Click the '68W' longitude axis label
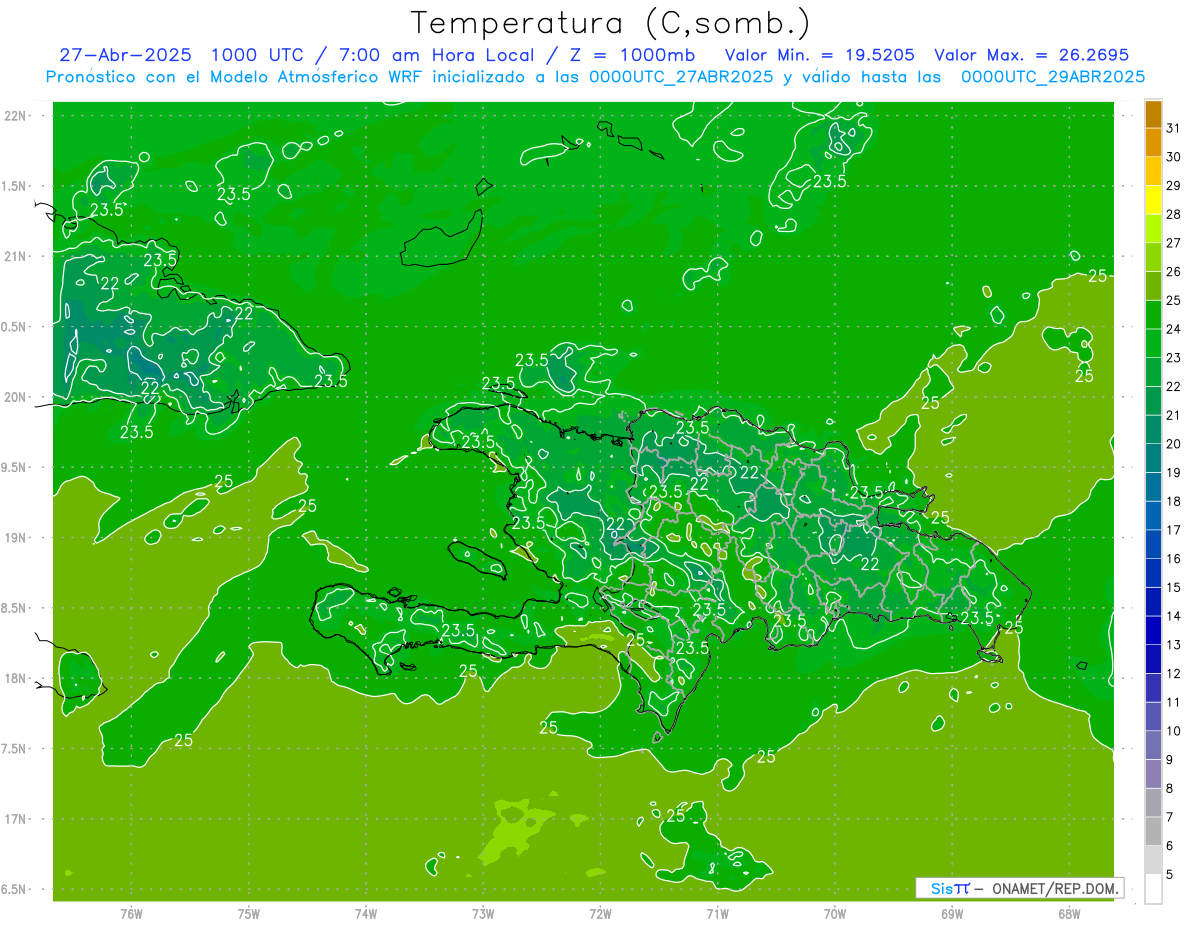 [1069, 913]
